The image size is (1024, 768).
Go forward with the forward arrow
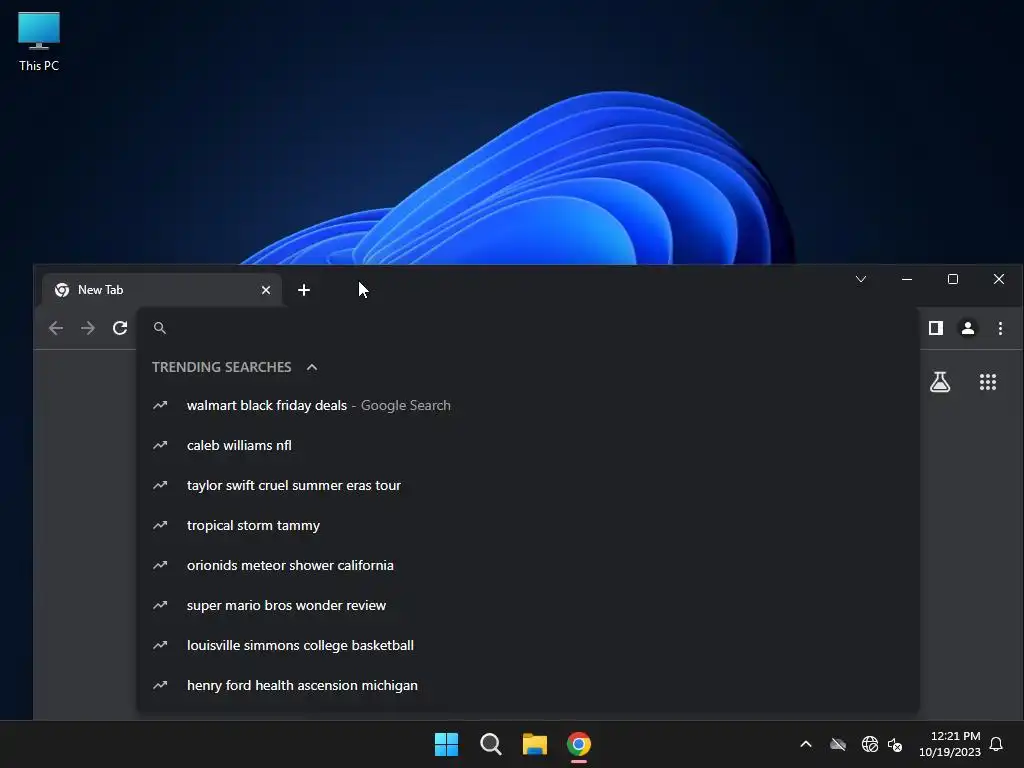point(88,328)
